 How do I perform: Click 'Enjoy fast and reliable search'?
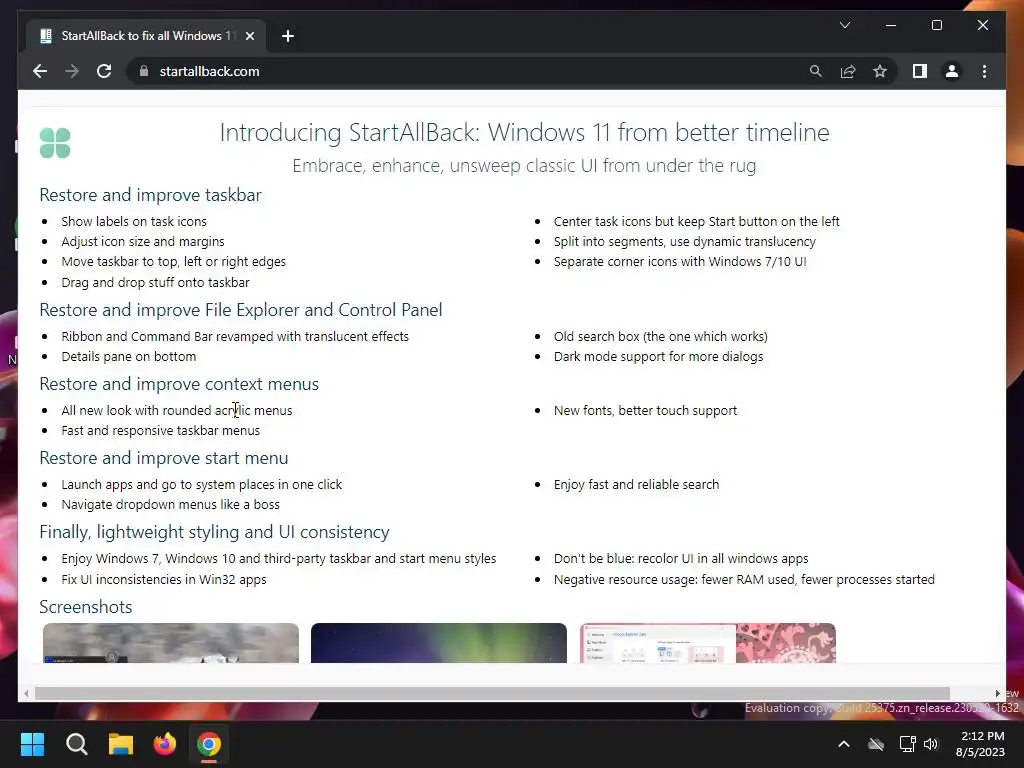pos(637,485)
